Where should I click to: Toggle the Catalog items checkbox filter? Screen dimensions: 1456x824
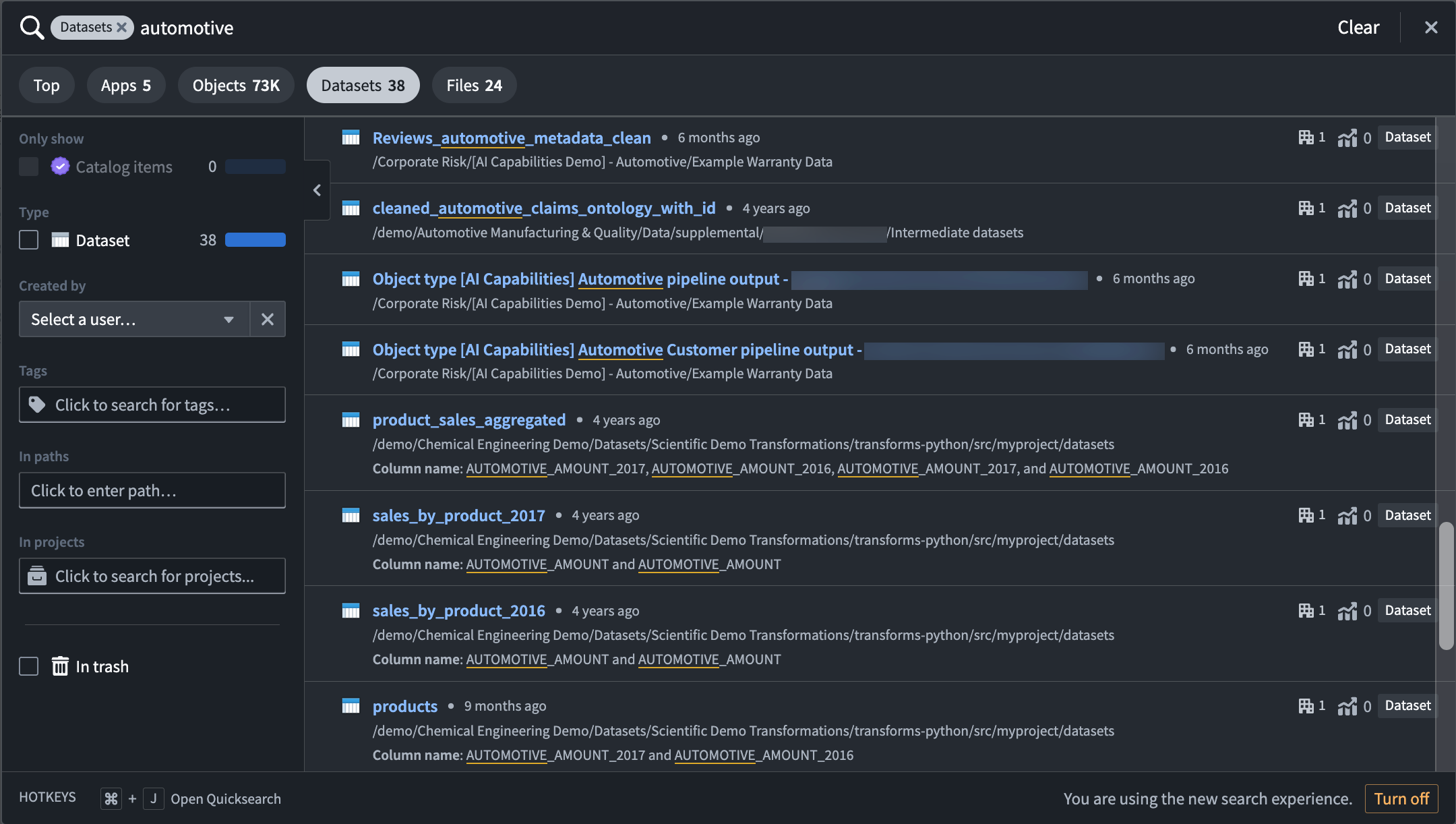tap(28, 166)
